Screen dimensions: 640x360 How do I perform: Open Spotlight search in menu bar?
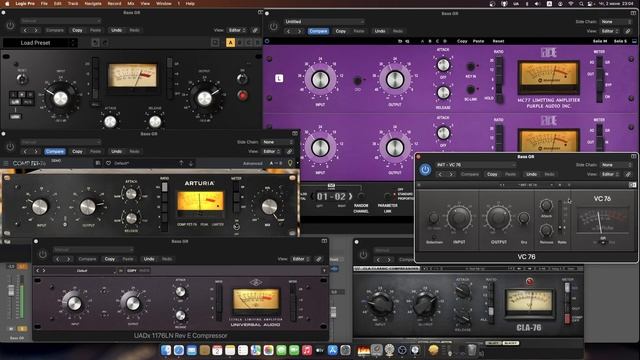coord(581,4)
